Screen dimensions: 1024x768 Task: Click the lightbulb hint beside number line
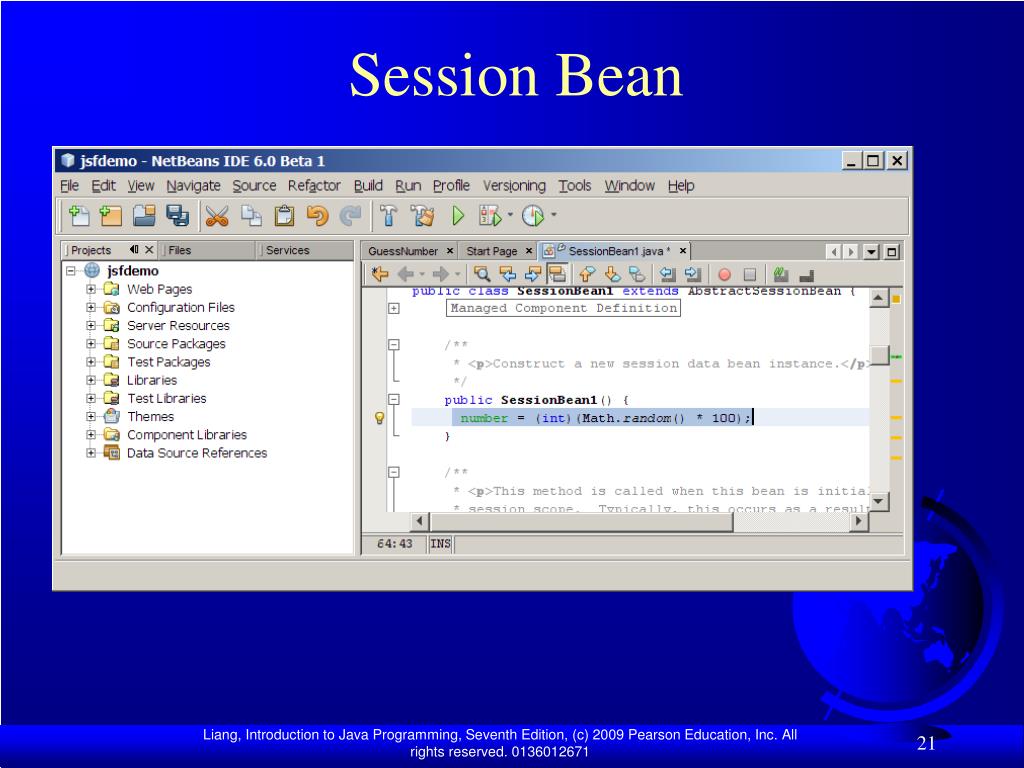(379, 418)
